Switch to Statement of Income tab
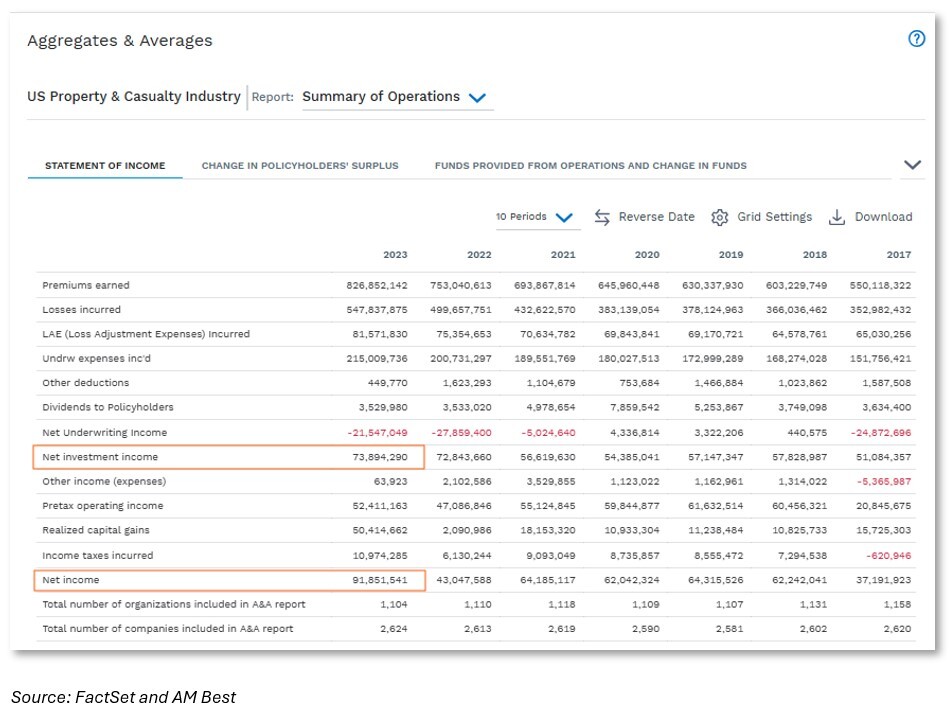This screenshot has height=710, width=951. (x=105, y=166)
